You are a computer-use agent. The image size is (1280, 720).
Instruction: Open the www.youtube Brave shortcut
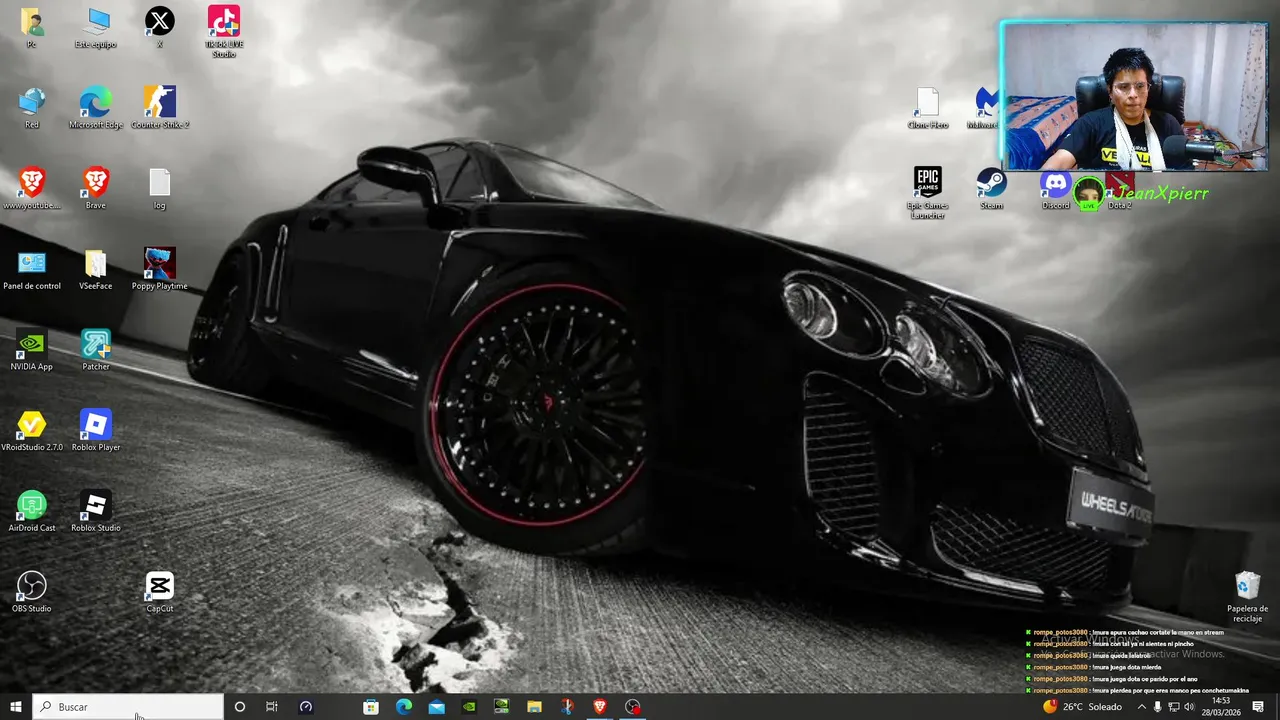pos(32,189)
